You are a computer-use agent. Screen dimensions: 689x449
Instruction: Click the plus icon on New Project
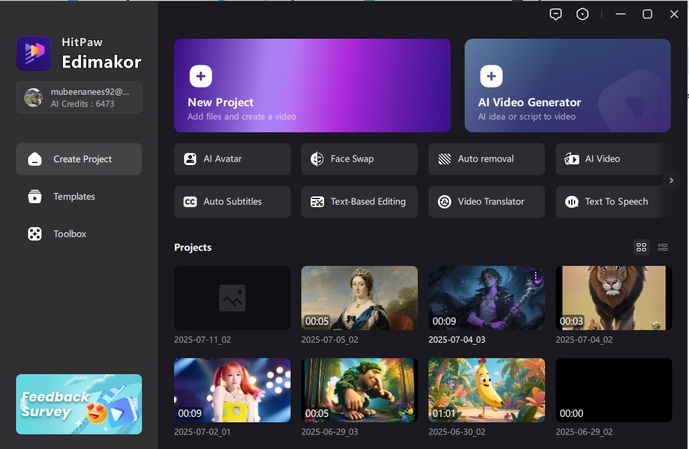click(x=201, y=76)
